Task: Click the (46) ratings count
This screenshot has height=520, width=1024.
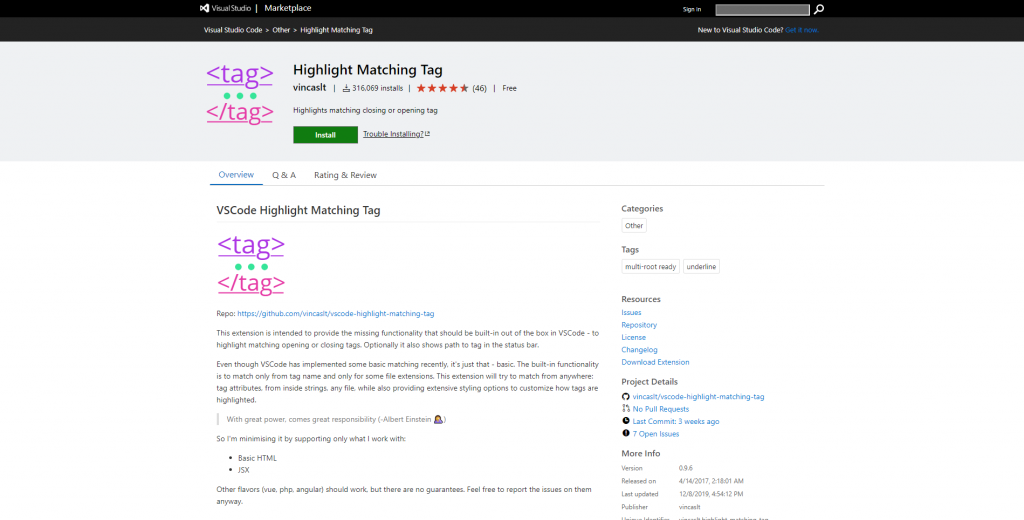Action: 479,88
